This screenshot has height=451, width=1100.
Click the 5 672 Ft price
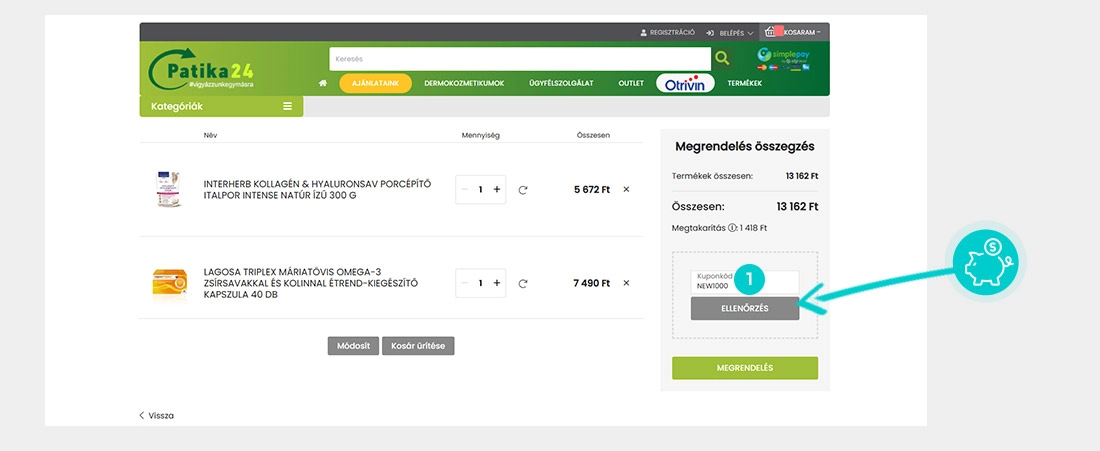click(591, 189)
